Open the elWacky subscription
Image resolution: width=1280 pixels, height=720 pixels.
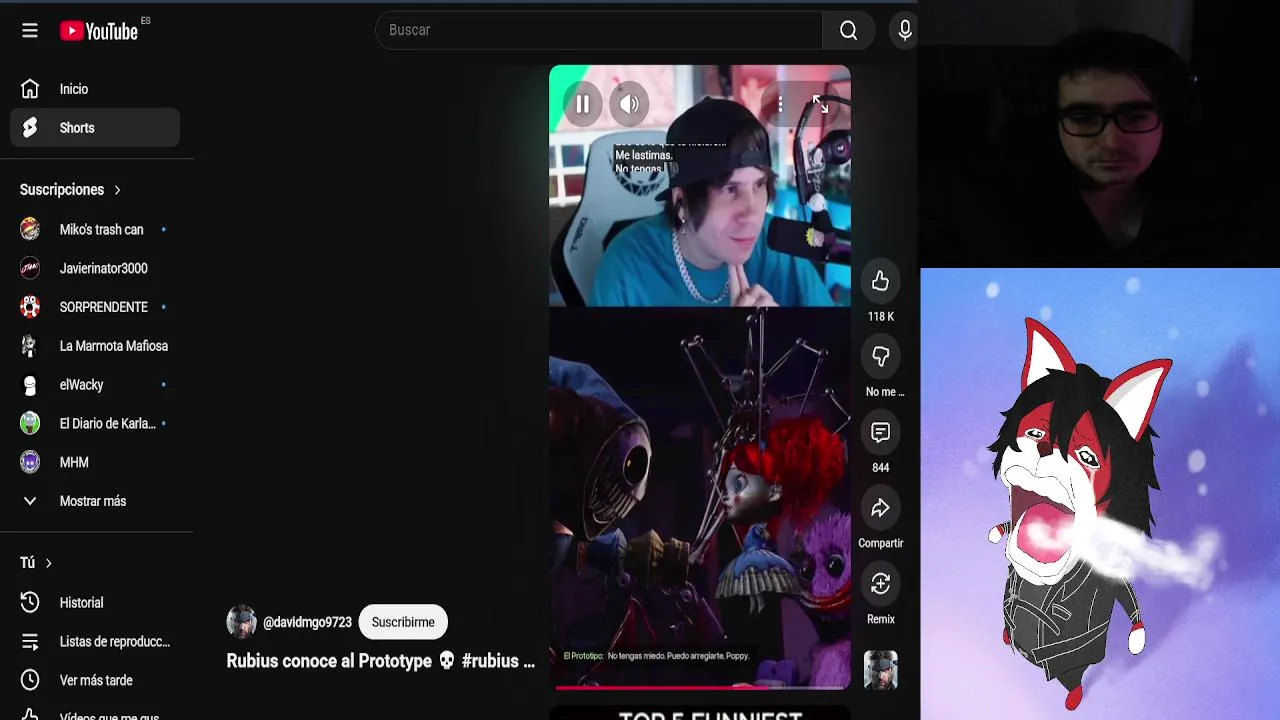point(95,385)
